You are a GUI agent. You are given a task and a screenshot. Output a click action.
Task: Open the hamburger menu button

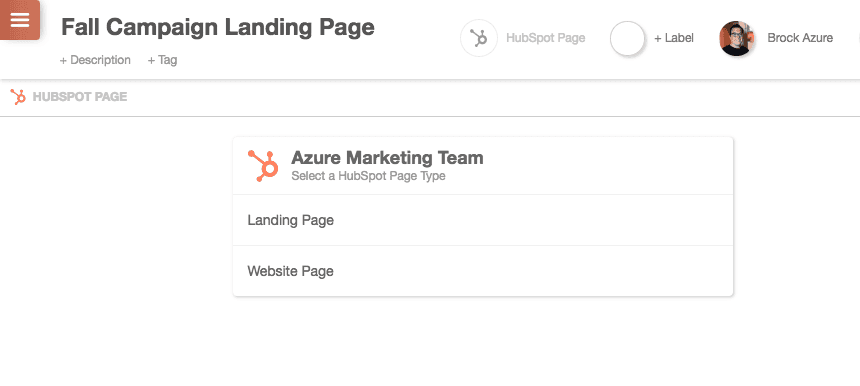pyautogui.click(x=20, y=20)
